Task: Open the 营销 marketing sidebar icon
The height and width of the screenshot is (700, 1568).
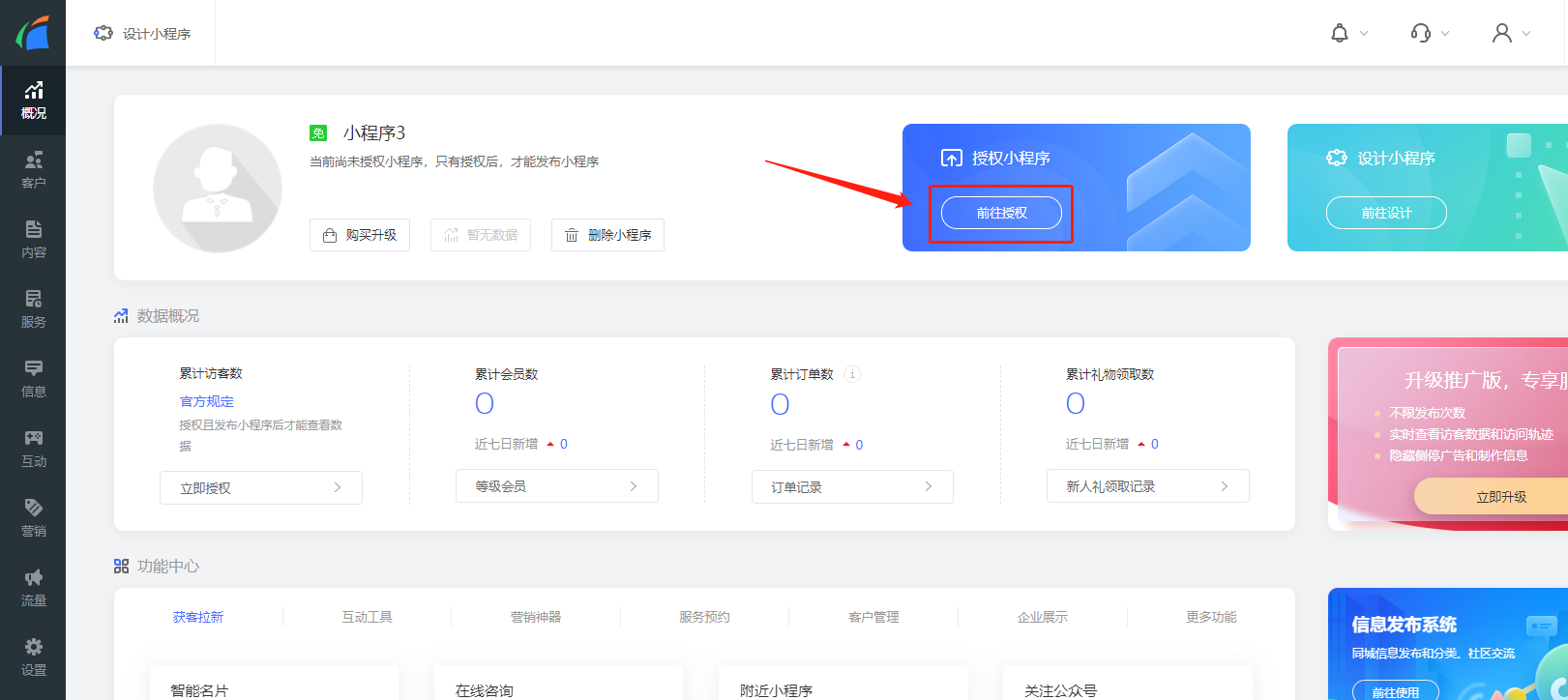Action: coord(33,518)
